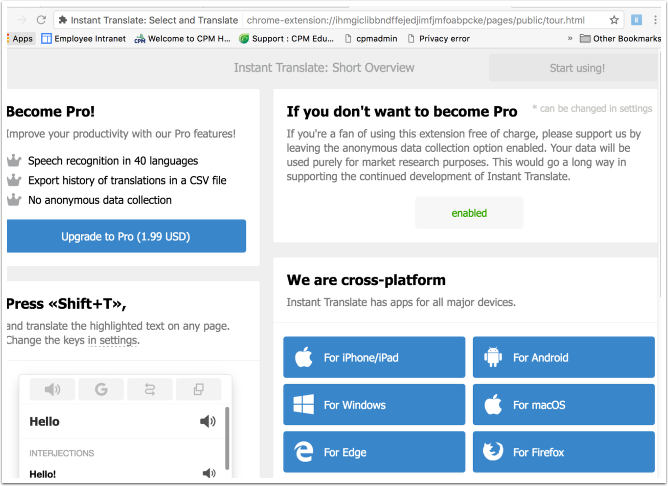
Task: Open the Instant Translate extension icon in the toolbar
Action: [636, 20]
